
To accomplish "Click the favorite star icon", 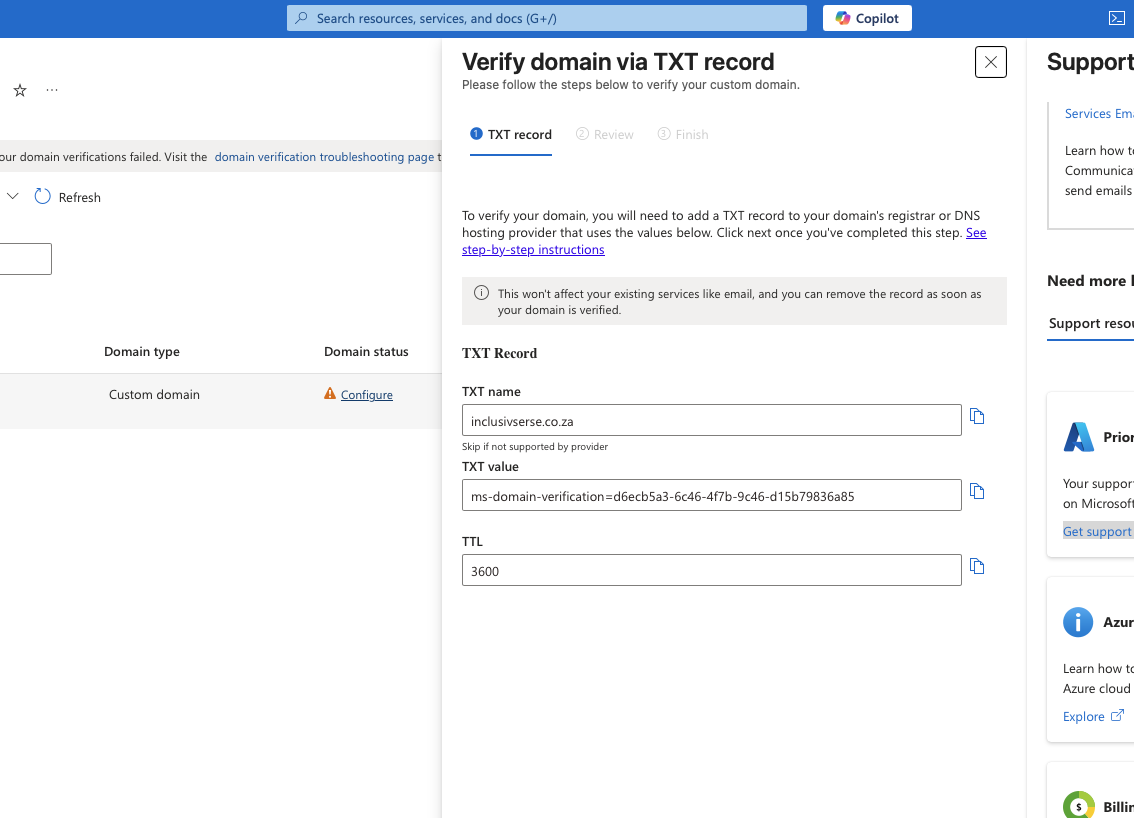I will [x=19, y=90].
